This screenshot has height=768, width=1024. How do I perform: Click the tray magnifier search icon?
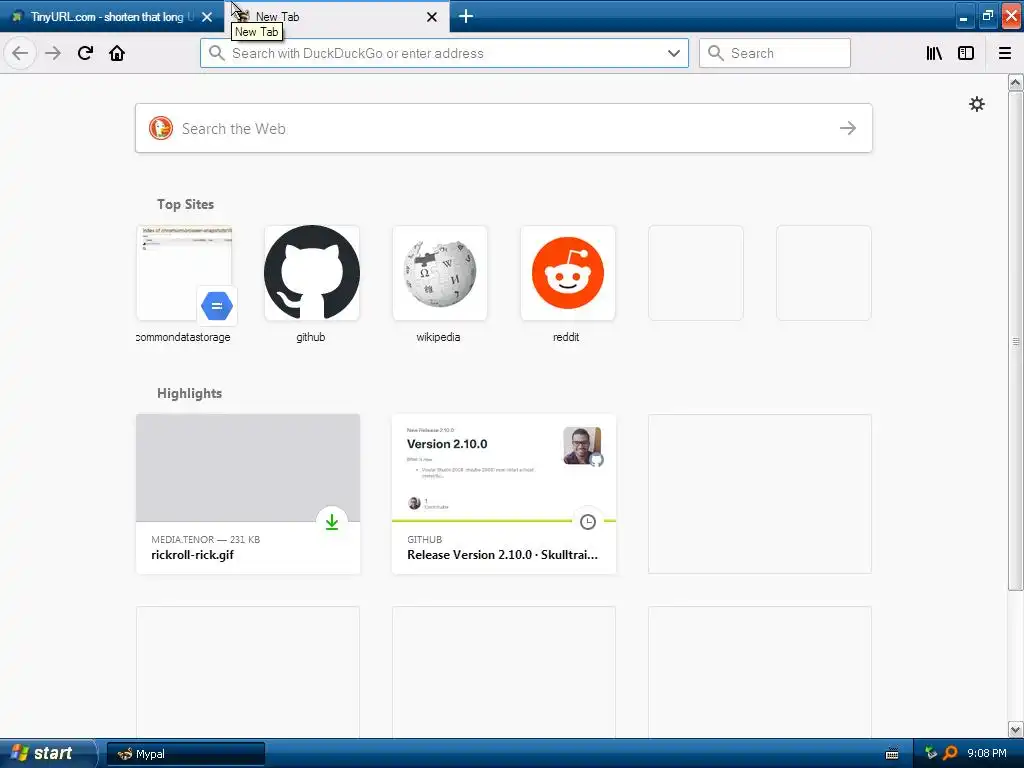click(x=950, y=753)
